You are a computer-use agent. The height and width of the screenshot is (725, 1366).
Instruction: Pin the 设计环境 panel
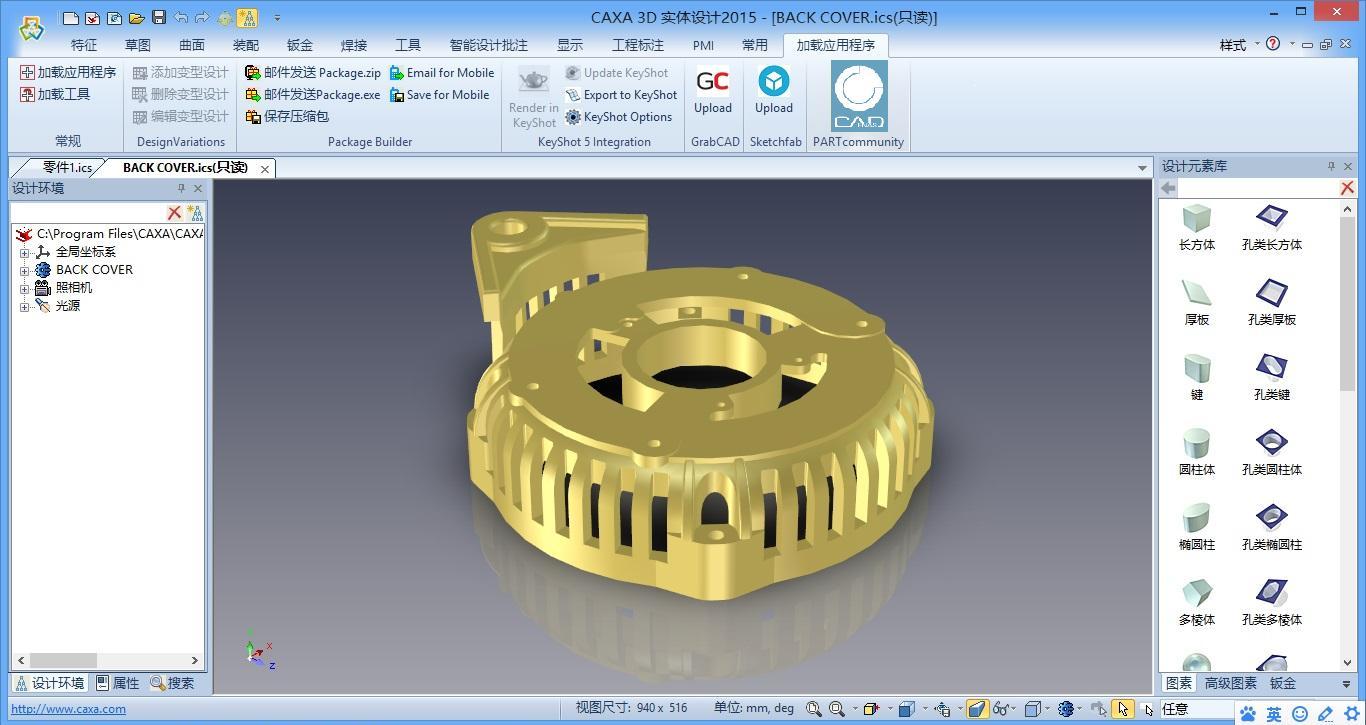[181, 188]
